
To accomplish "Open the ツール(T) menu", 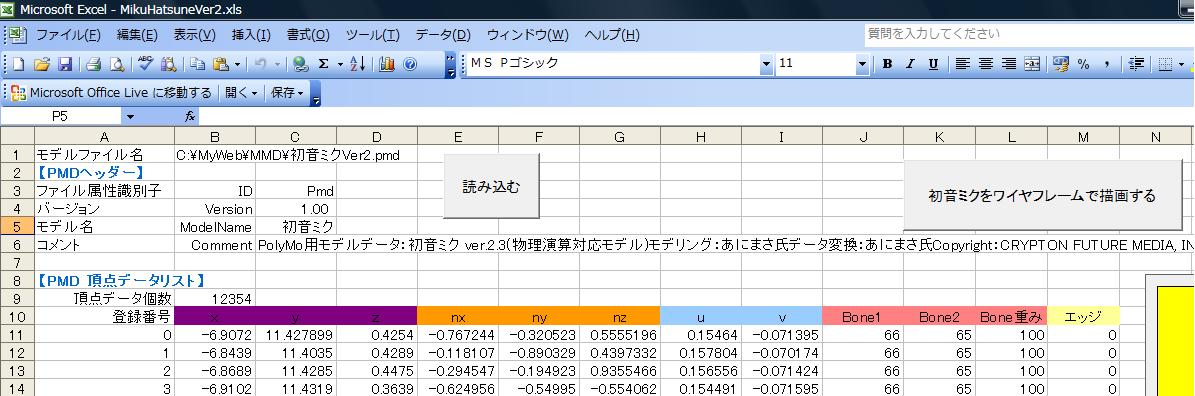I will [x=373, y=35].
